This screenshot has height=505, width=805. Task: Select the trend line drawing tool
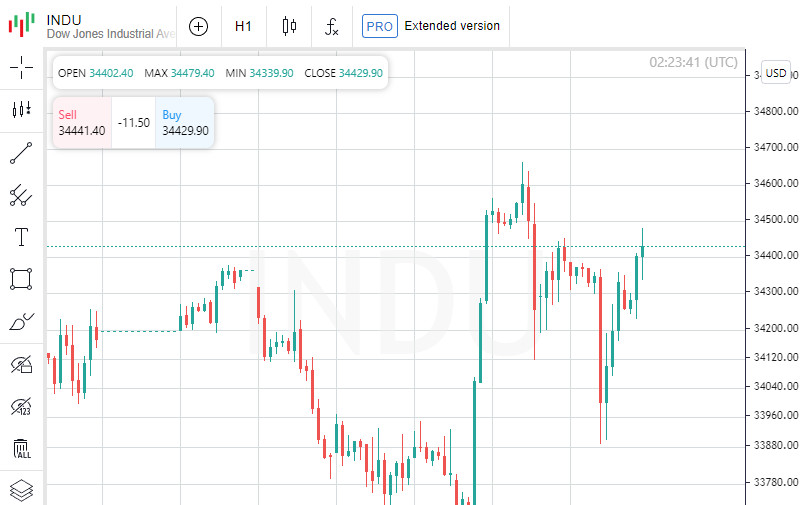click(22, 153)
